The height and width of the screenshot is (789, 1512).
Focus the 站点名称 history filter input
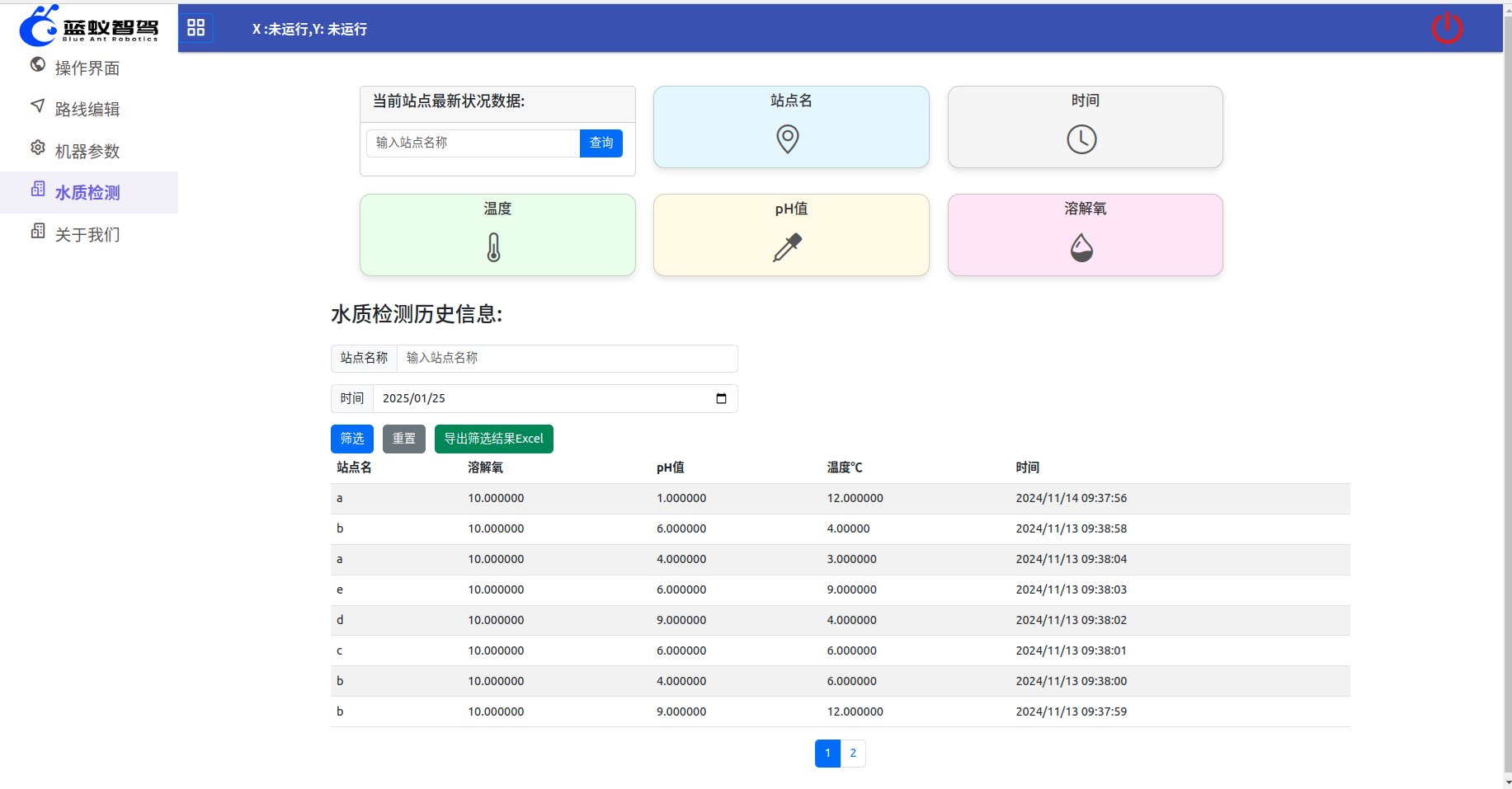click(568, 358)
